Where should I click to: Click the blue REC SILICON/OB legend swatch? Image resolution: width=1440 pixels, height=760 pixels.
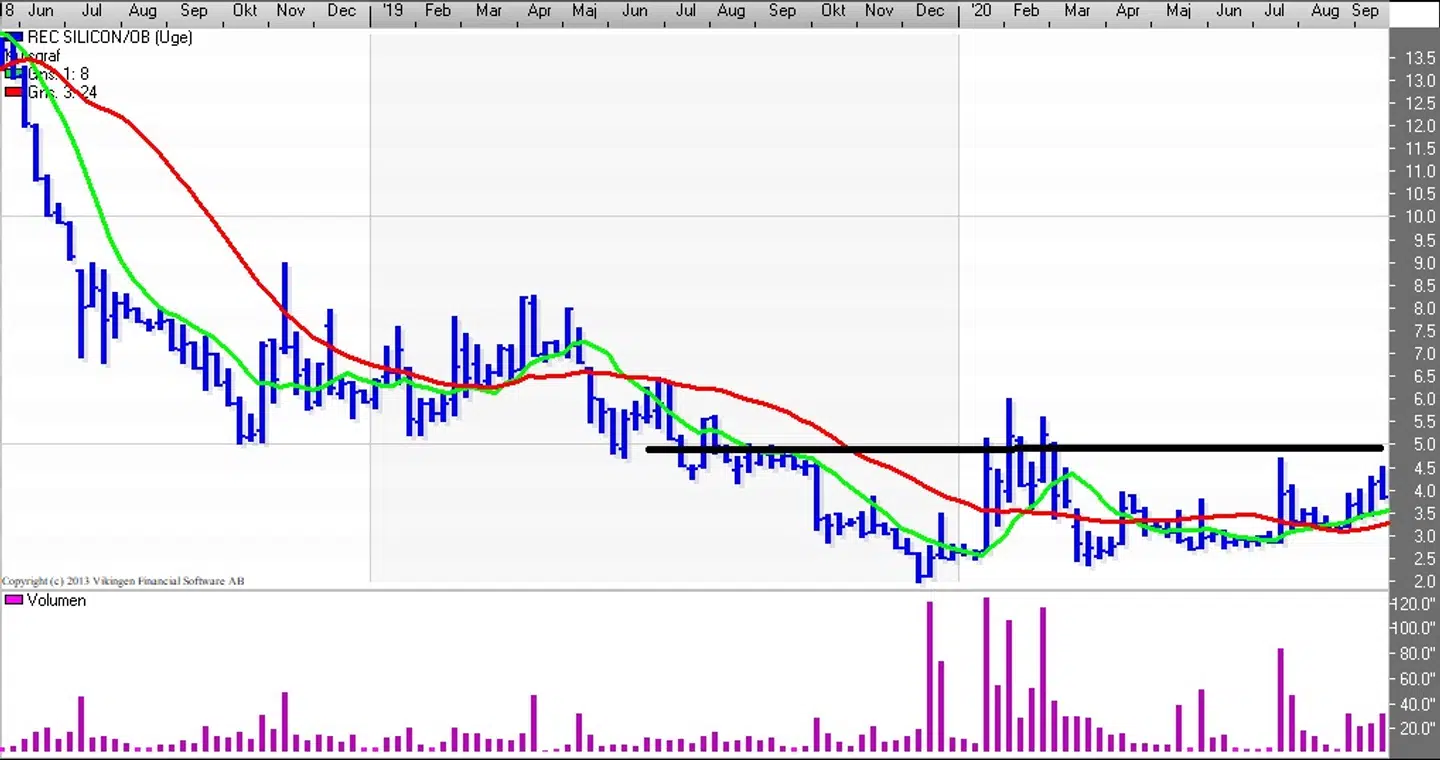point(14,37)
